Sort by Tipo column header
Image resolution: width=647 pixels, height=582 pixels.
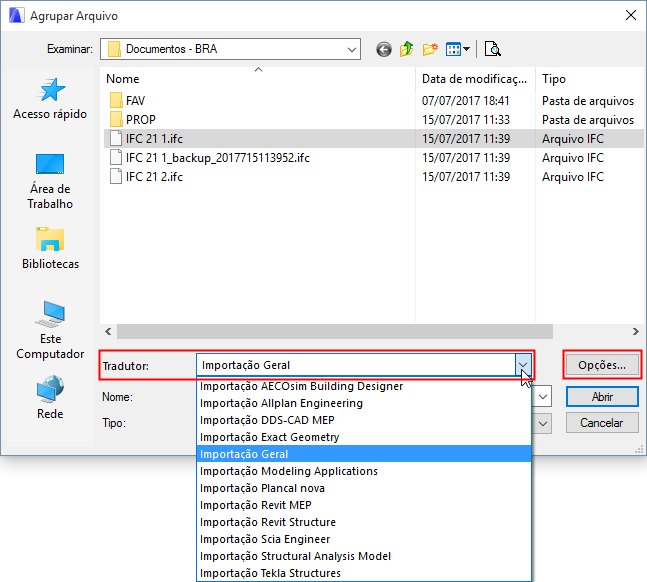coord(590,78)
